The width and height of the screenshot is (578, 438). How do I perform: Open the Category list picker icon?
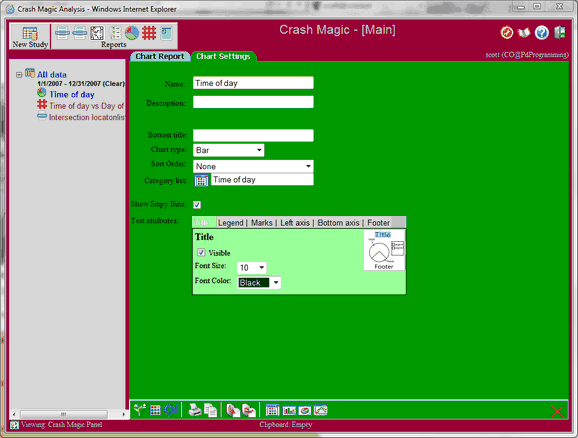coord(201,181)
